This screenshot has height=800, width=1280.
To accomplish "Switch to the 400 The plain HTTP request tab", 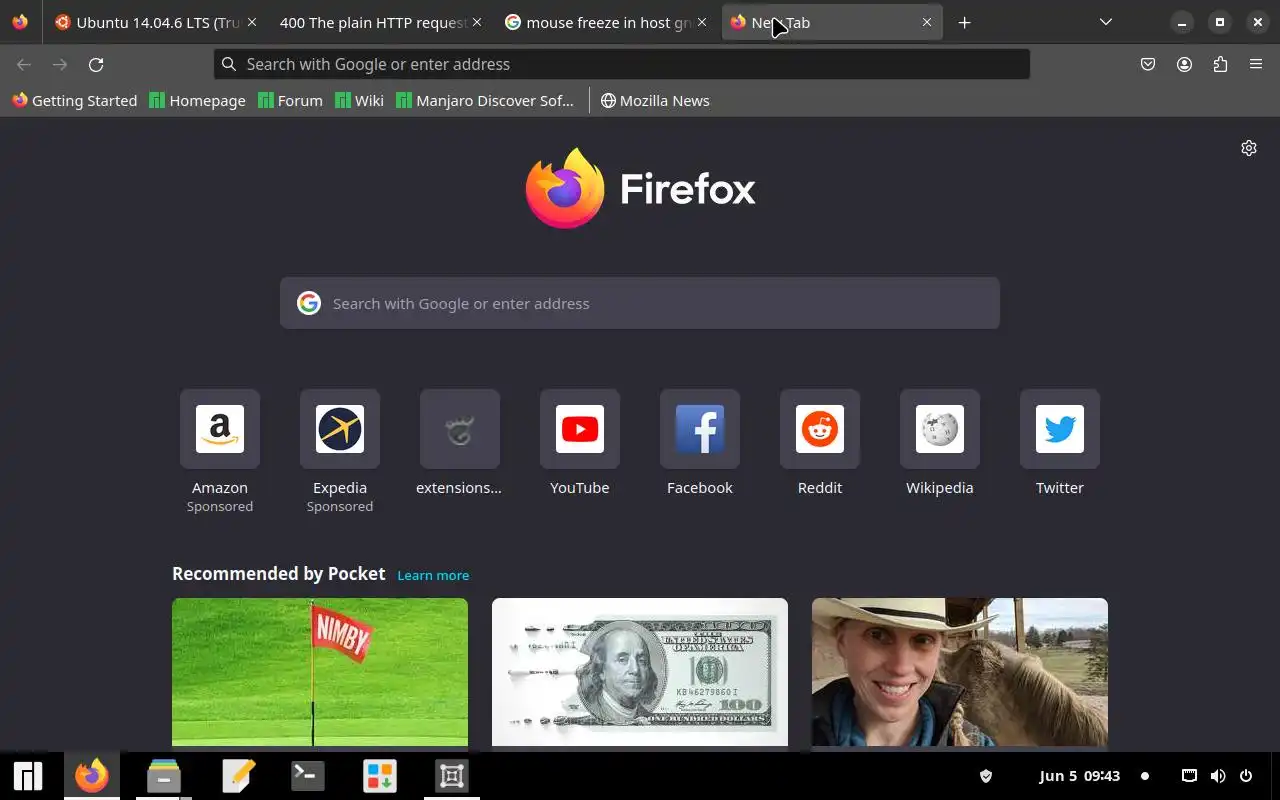I will click(379, 22).
